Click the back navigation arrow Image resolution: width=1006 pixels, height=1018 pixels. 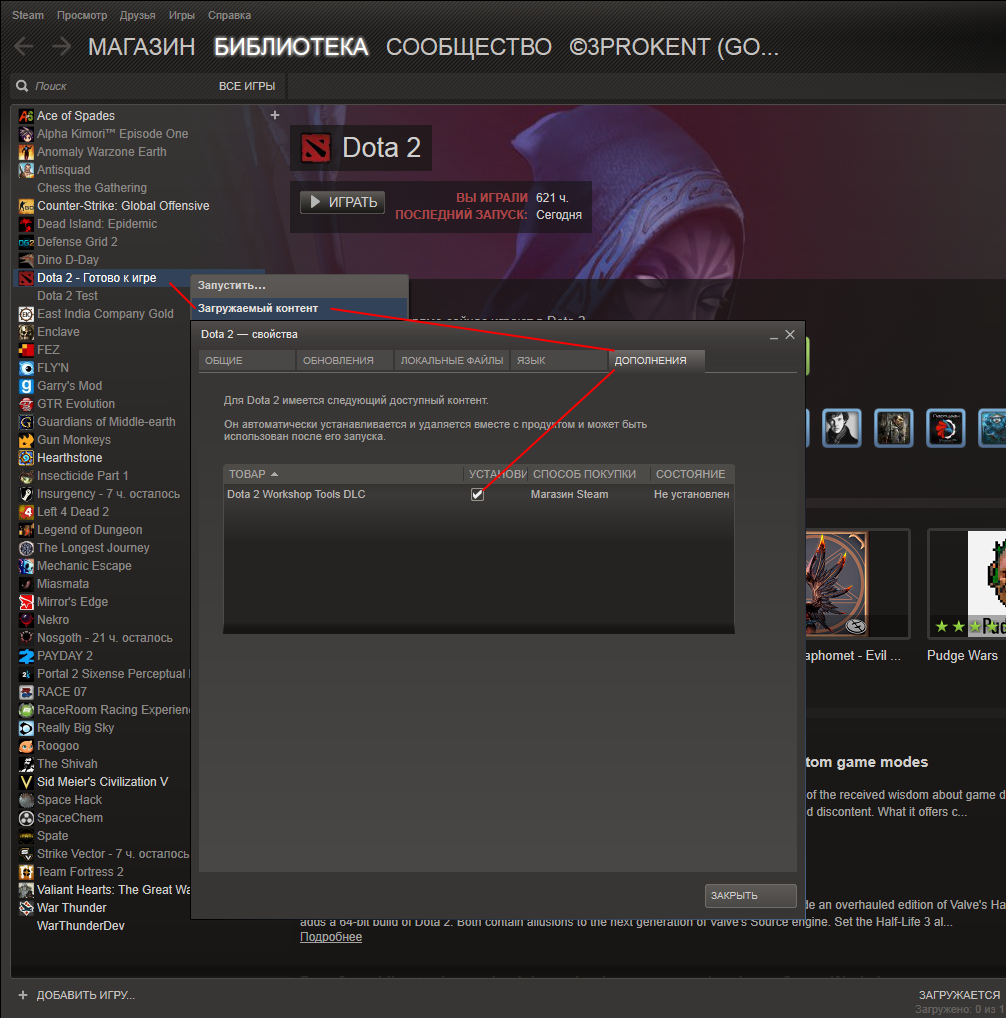pyautogui.click(x=24, y=47)
